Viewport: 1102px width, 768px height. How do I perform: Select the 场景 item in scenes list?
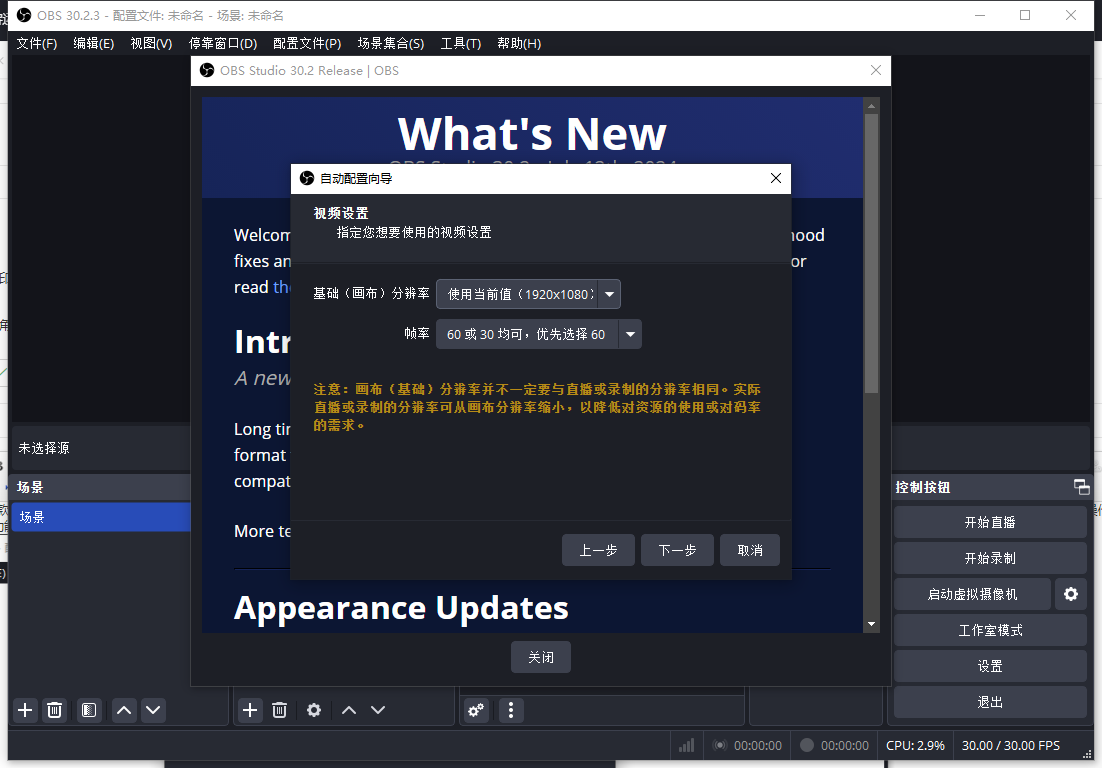[101, 517]
